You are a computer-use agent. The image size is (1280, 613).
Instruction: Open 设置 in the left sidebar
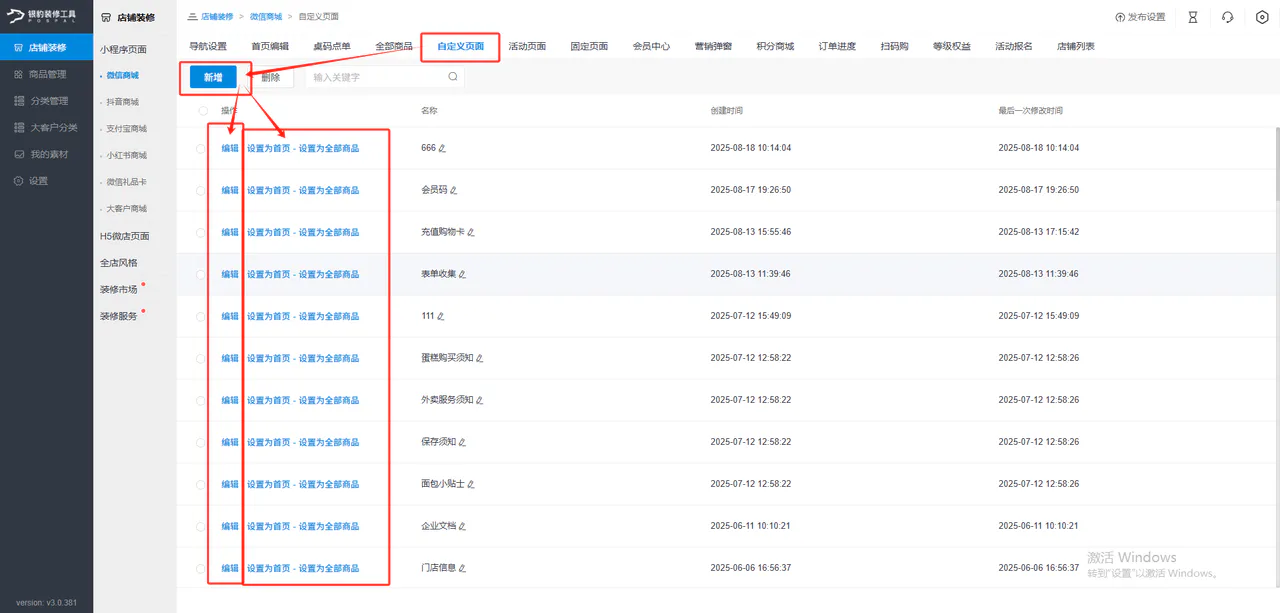pos(47,181)
